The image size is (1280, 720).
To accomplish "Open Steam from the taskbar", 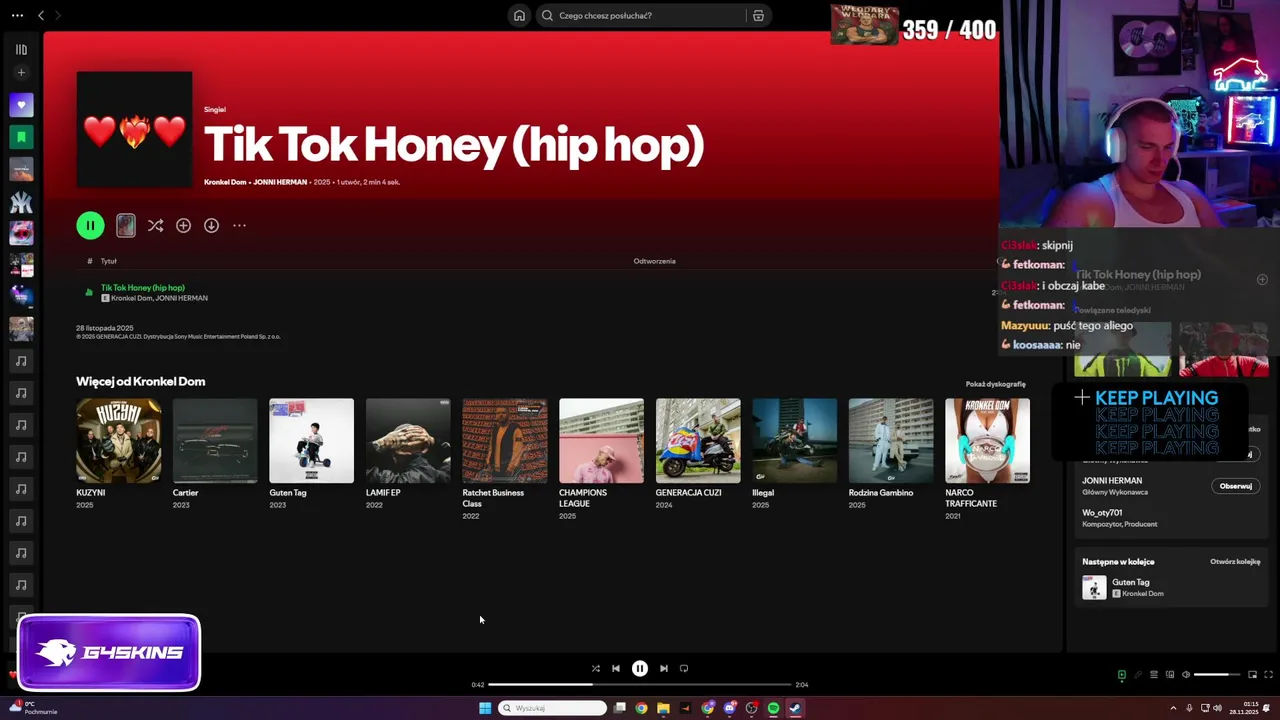I will [795, 708].
